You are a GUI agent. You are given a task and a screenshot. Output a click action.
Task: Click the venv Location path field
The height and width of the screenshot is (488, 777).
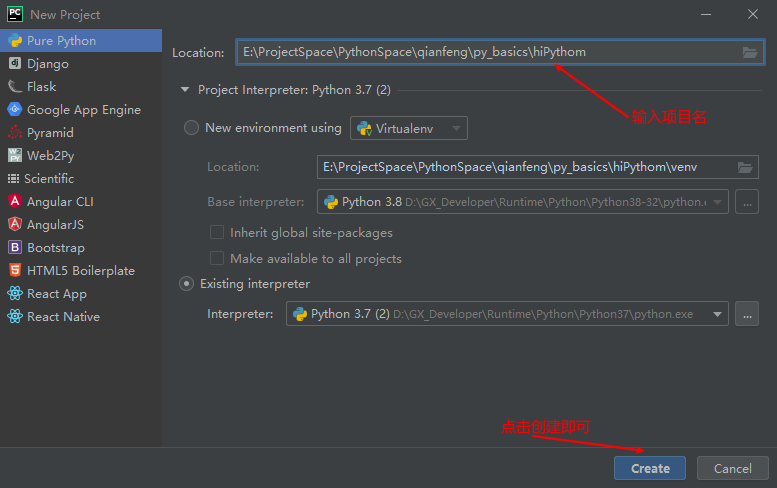click(x=538, y=167)
